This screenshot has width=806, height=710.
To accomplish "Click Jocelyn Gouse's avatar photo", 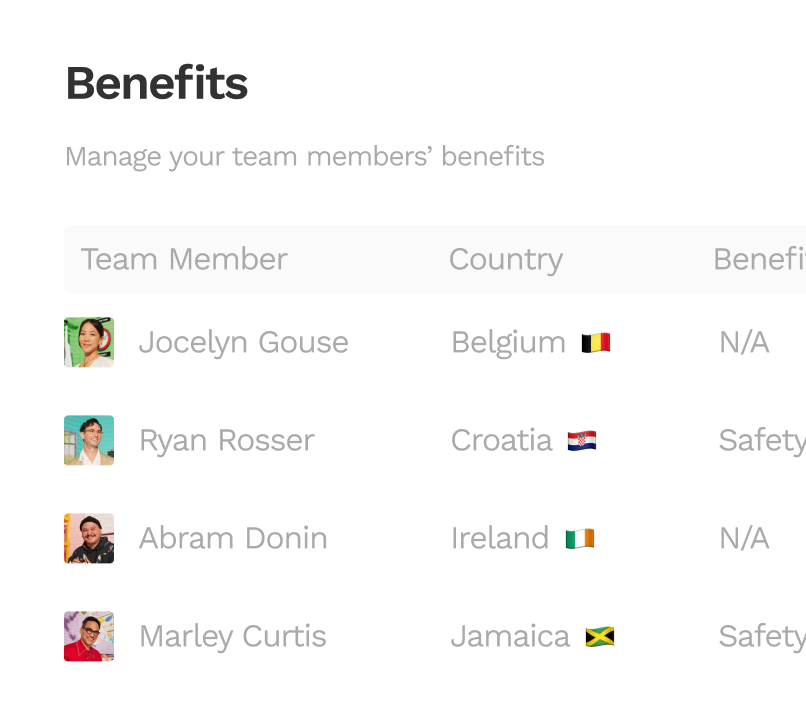I will click(89, 342).
